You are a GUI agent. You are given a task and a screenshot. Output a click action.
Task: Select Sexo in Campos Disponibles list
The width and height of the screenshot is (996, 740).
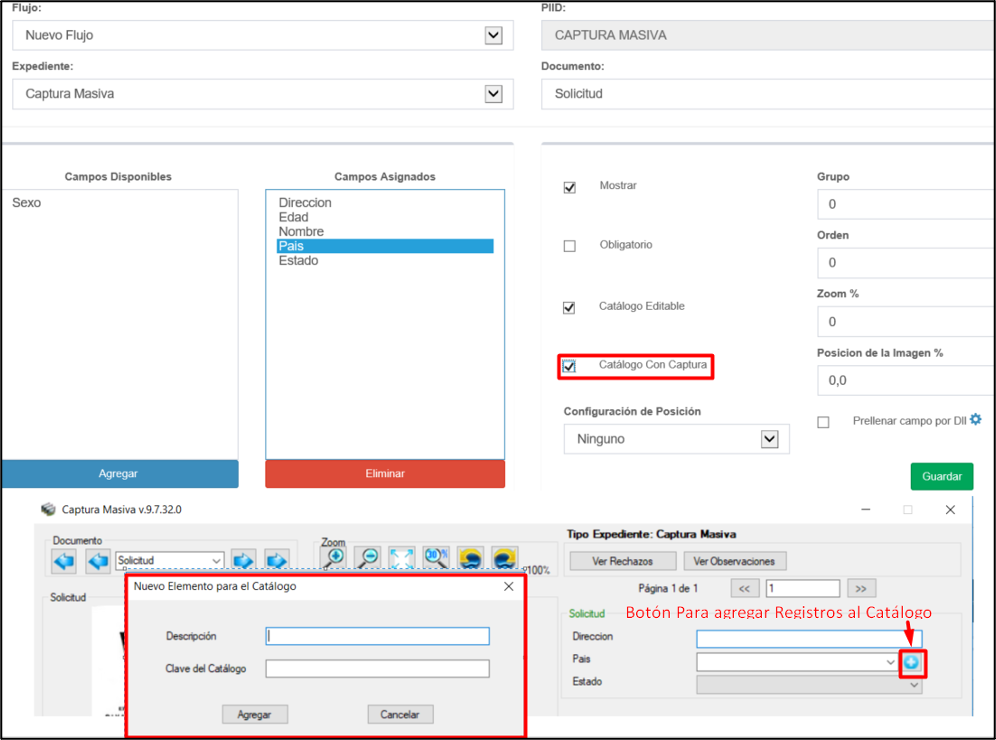pos(27,203)
